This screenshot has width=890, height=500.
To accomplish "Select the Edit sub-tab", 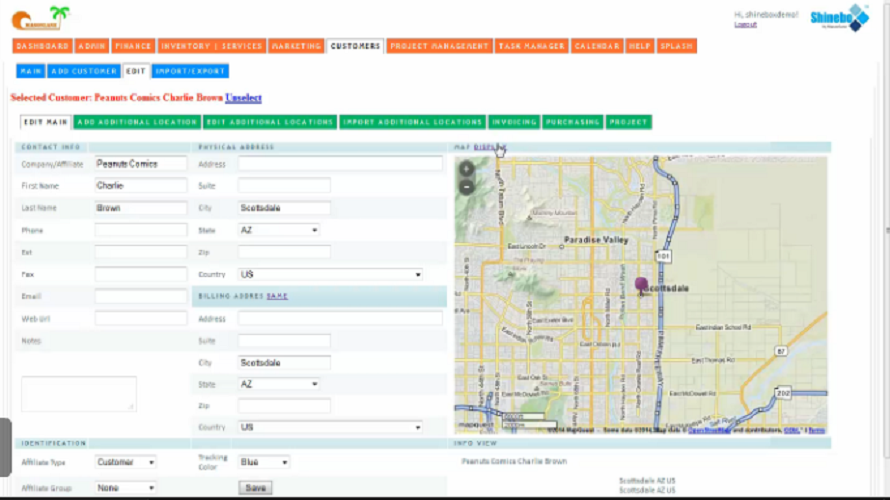I will tap(136, 71).
